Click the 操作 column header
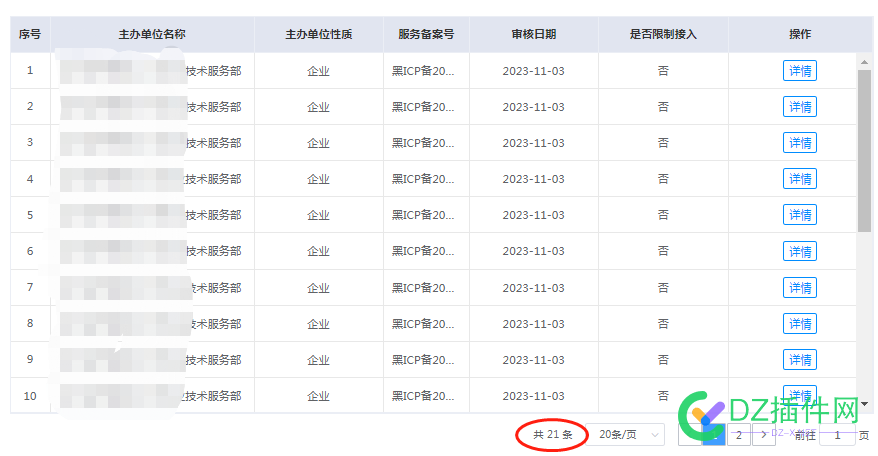Image resolution: width=878 pixels, height=456 pixels. (x=800, y=34)
